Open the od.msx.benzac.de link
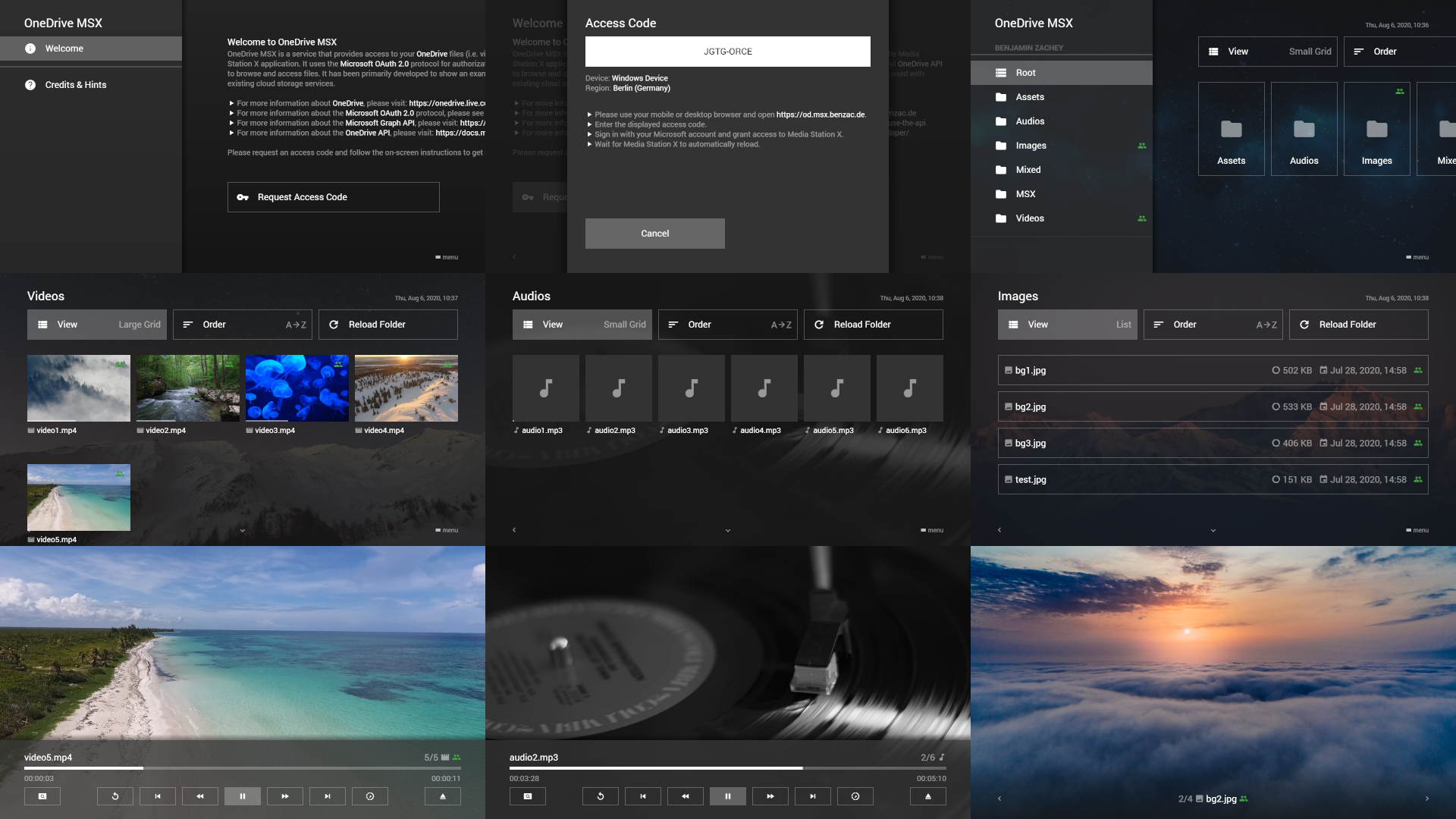1456x819 pixels. [821, 115]
